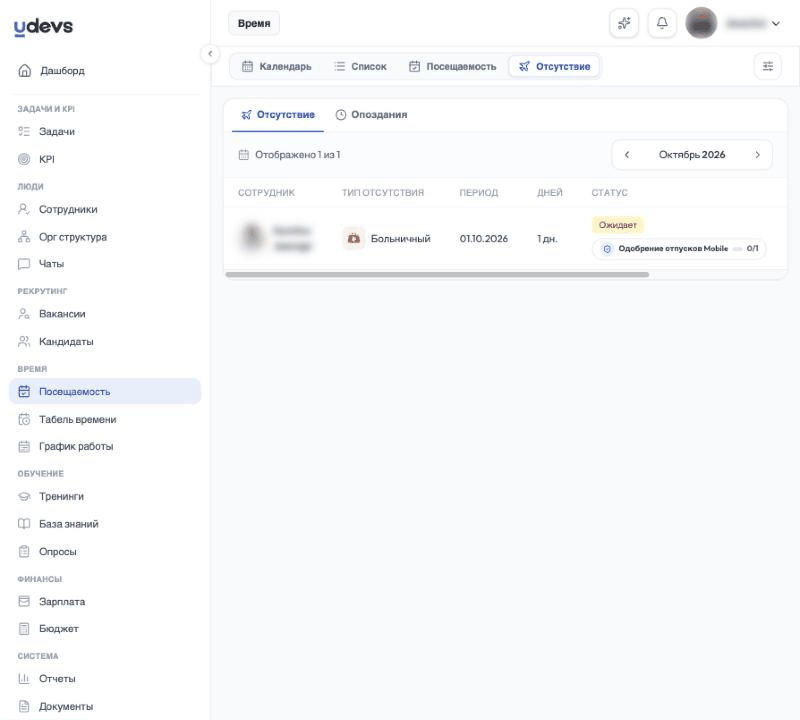Expand the user profile dropdown arrow
Image resolution: width=800 pixels, height=720 pixels.
(x=776, y=23)
